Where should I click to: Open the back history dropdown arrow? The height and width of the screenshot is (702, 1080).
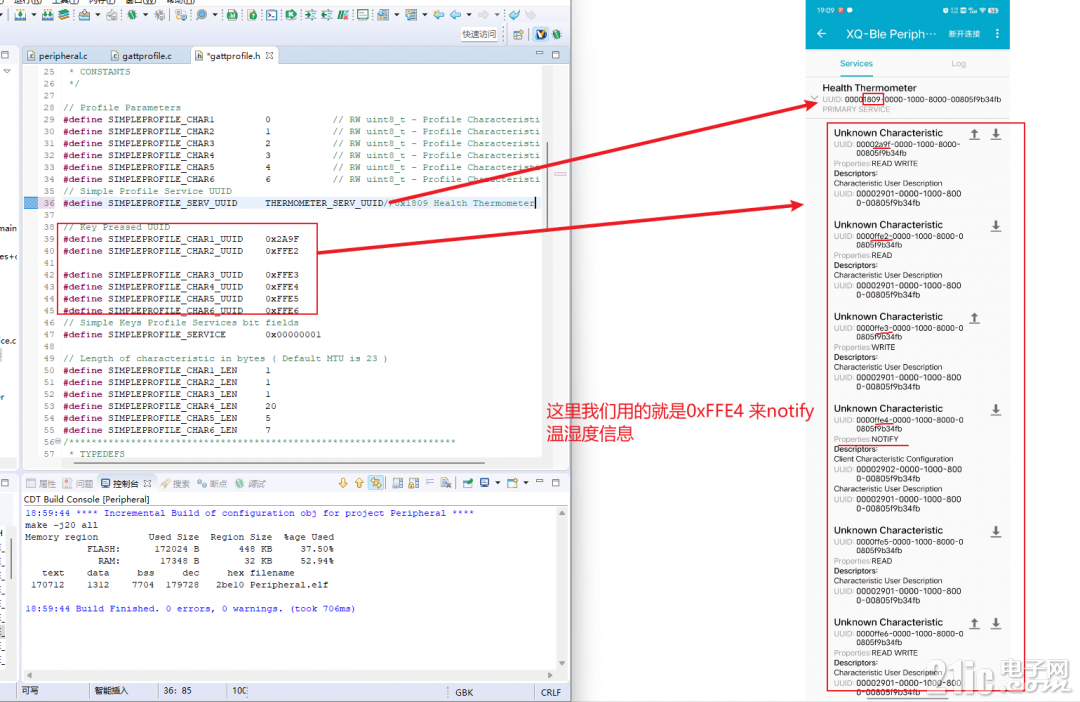pyautogui.click(x=469, y=14)
